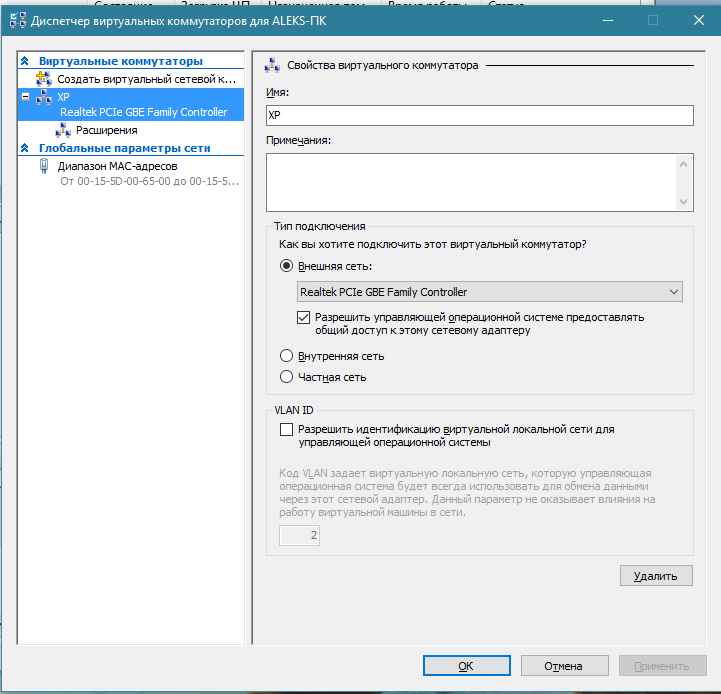Click Realtek PCIe GBE Family Controller subtitle in tree
The width and height of the screenshot is (721, 694).
click(x=143, y=112)
